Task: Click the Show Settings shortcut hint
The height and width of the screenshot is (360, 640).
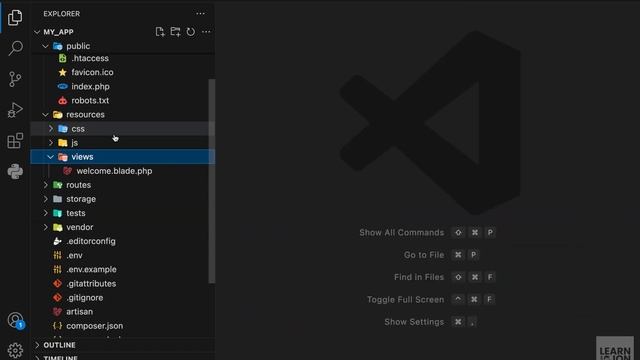Action: 431,322
